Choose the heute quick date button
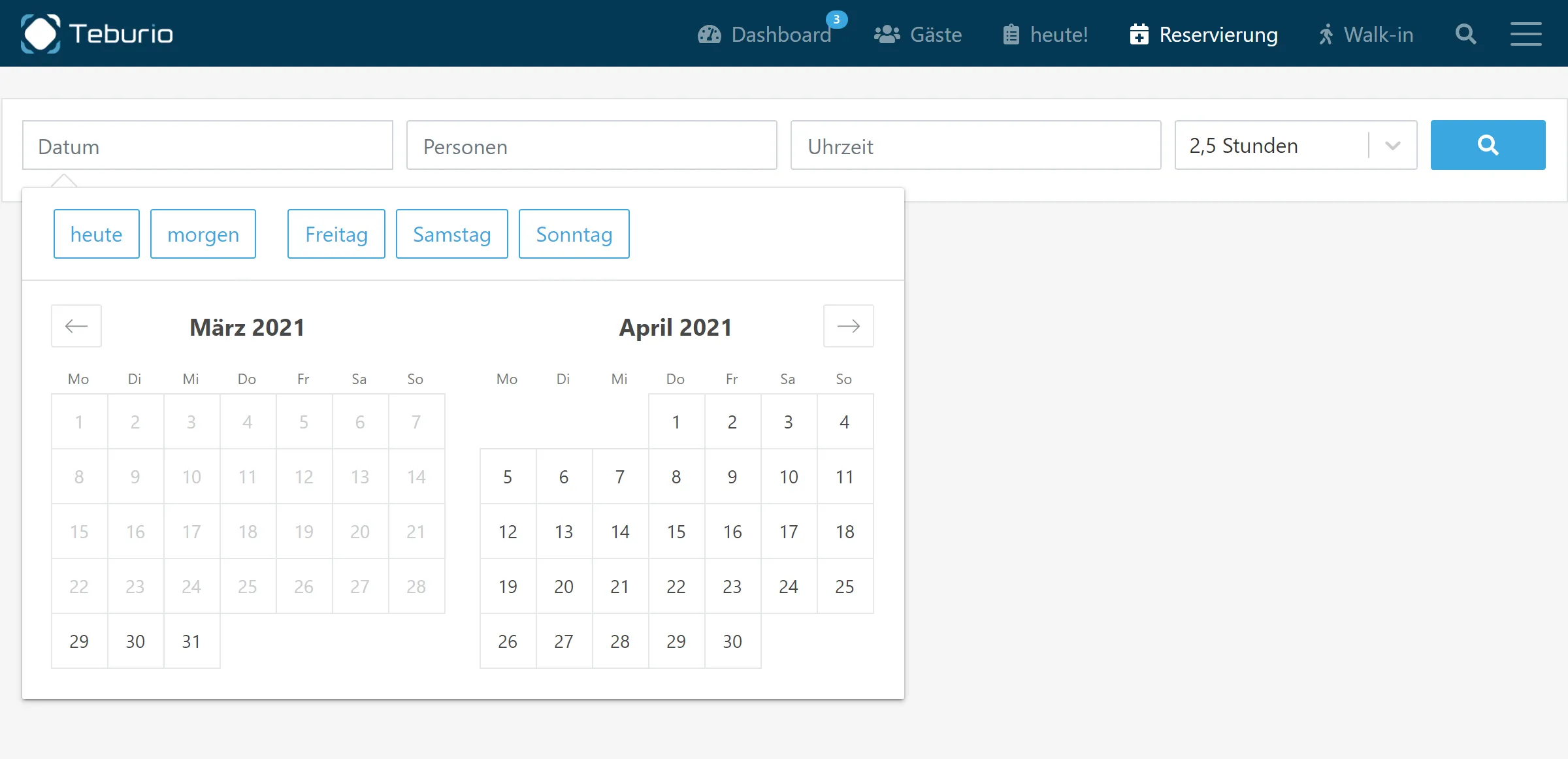The image size is (1568, 759). pos(97,234)
